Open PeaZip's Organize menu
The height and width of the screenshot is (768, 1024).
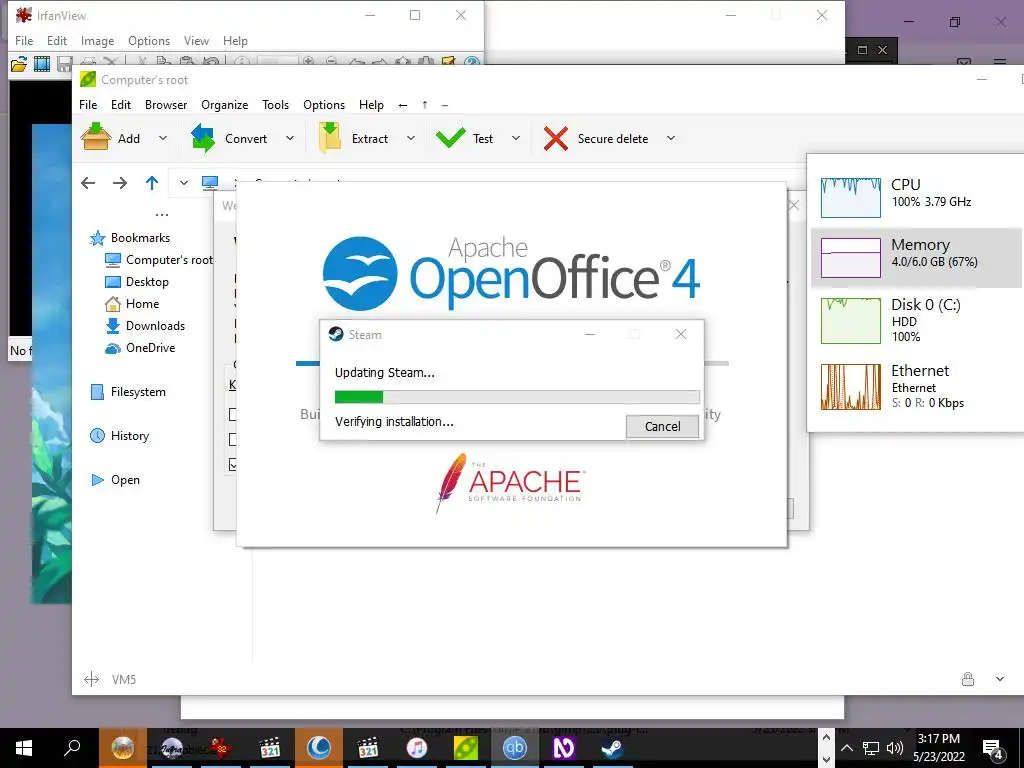tap(224, 104)
